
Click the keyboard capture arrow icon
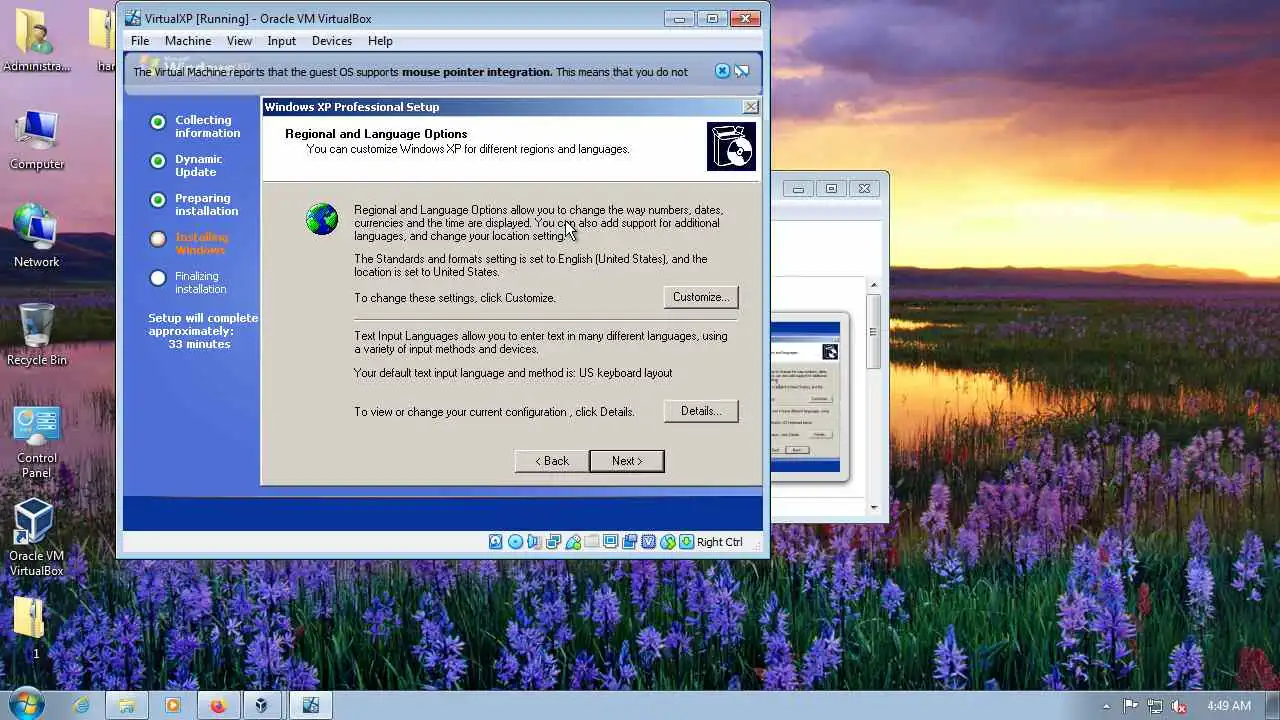pyautogui.click(x=687, y=542)
